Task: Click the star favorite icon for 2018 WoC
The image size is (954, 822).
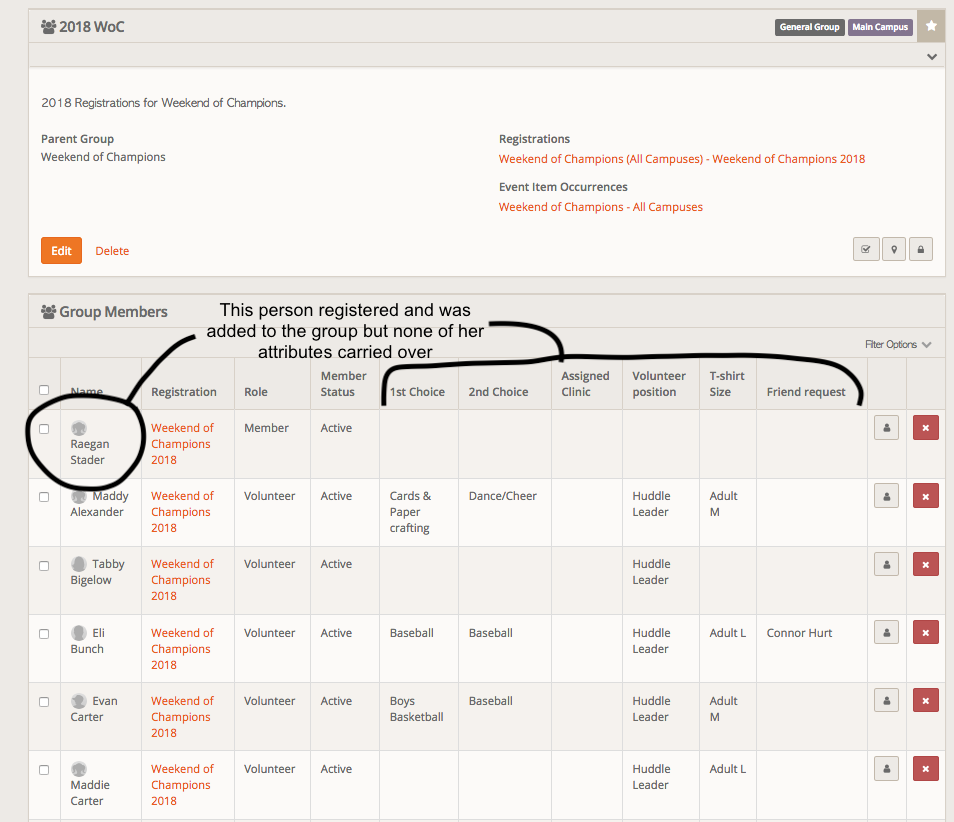Action: click(931, 26)
